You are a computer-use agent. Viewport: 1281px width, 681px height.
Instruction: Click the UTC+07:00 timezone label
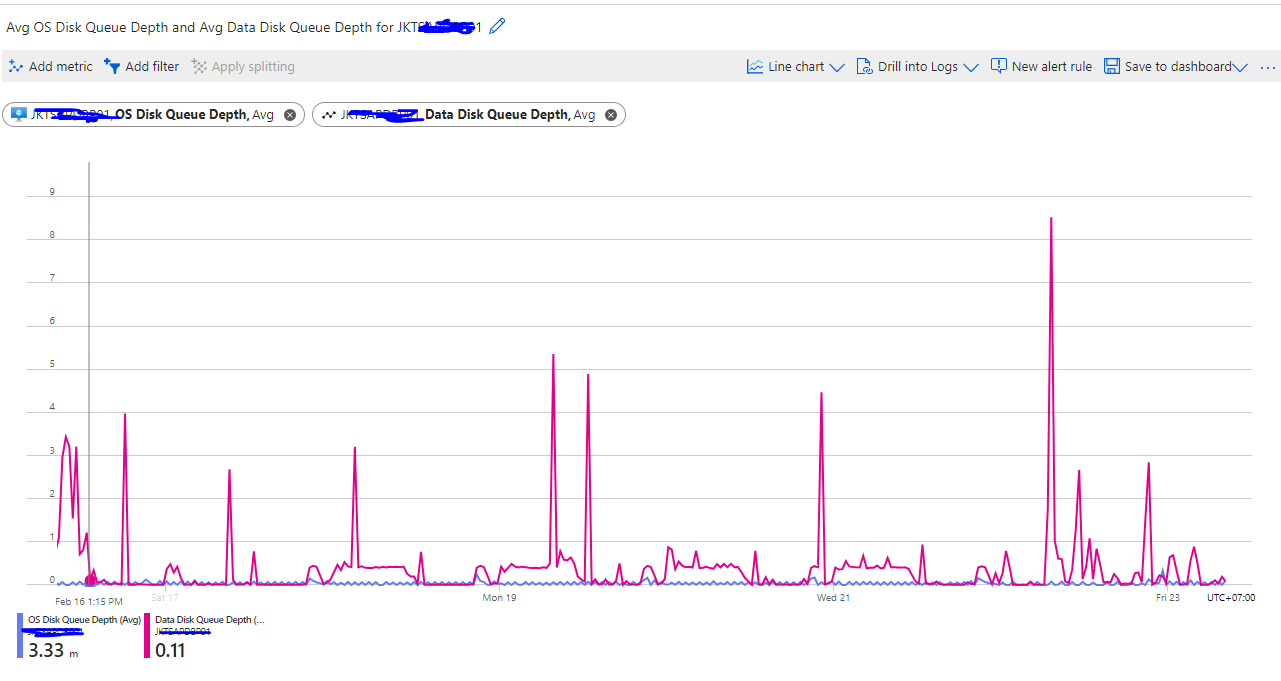pyautogui.click(x=1230, y=598)
